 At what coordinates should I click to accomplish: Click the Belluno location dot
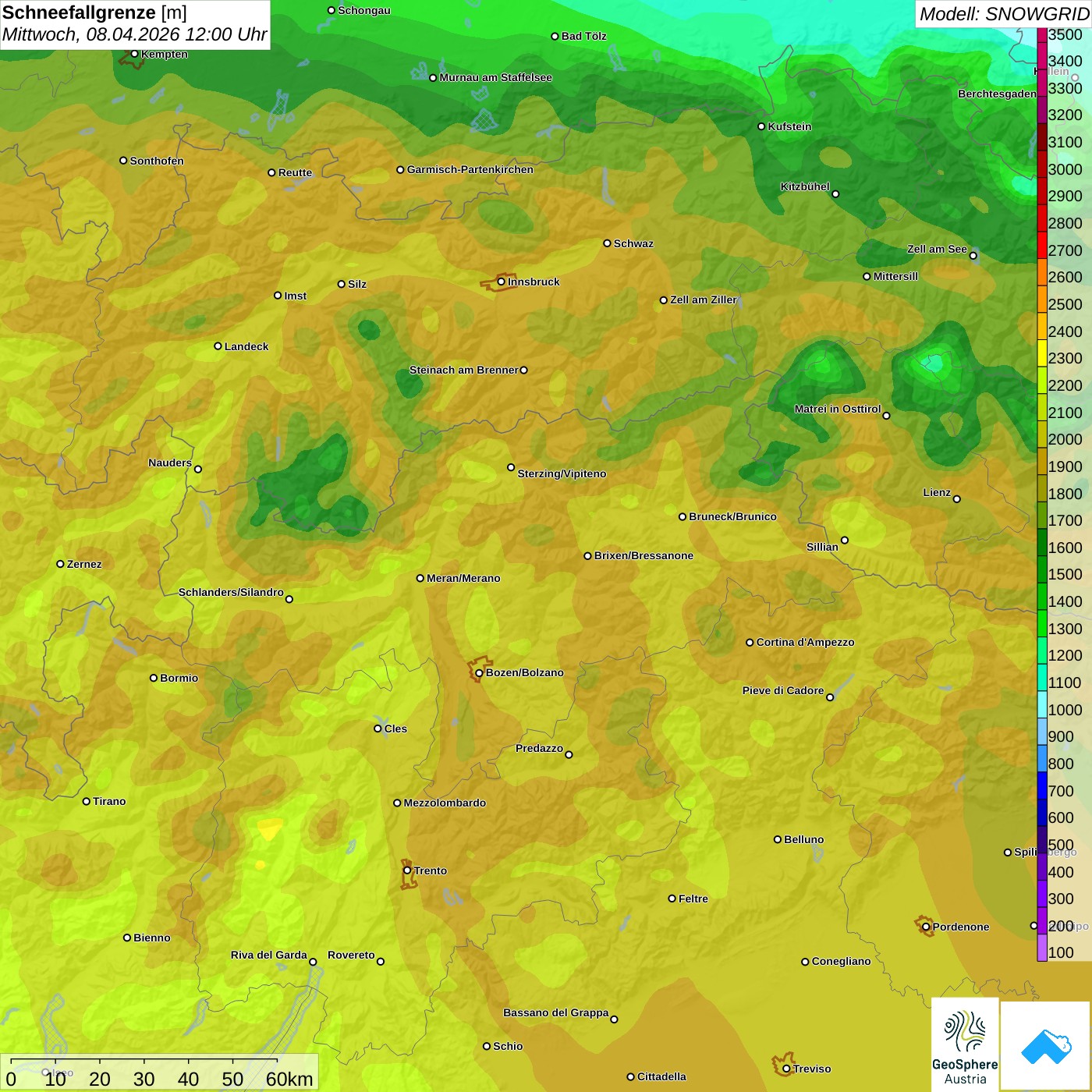777,839
